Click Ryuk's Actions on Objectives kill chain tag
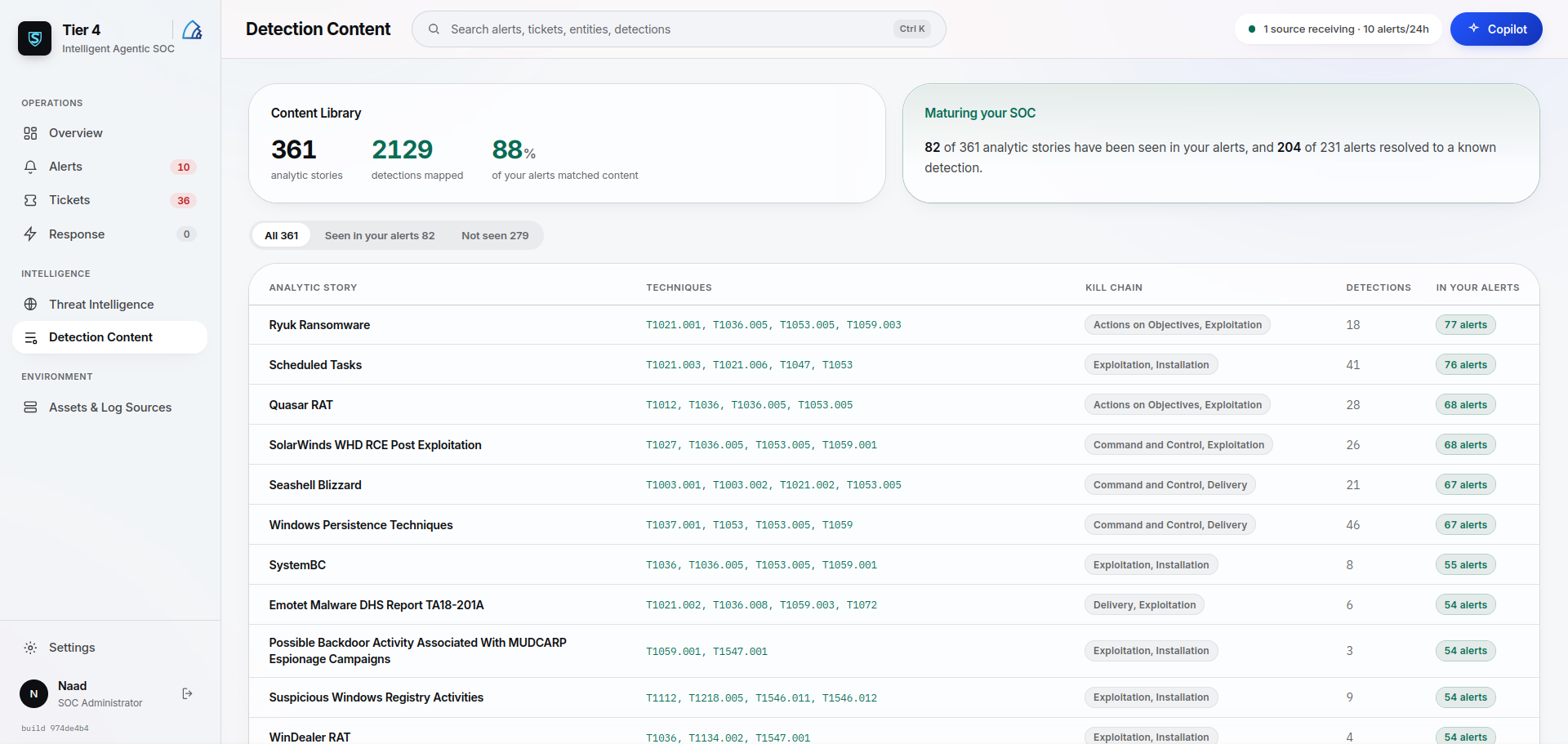1568x744 pixels. pos(1177,325)
